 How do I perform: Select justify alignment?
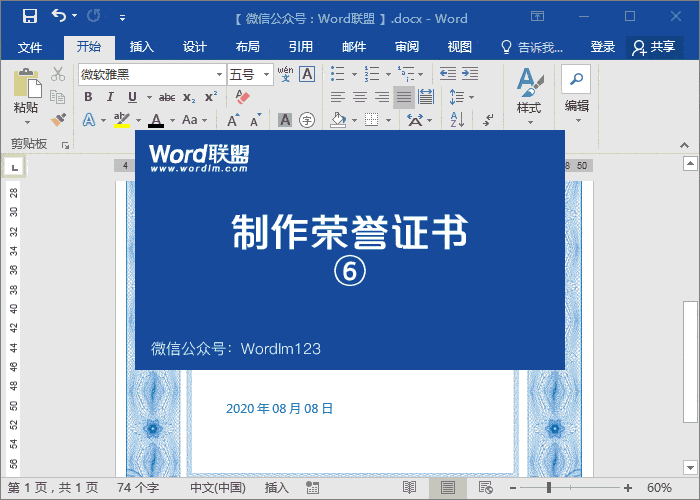(x=404, y=97)
